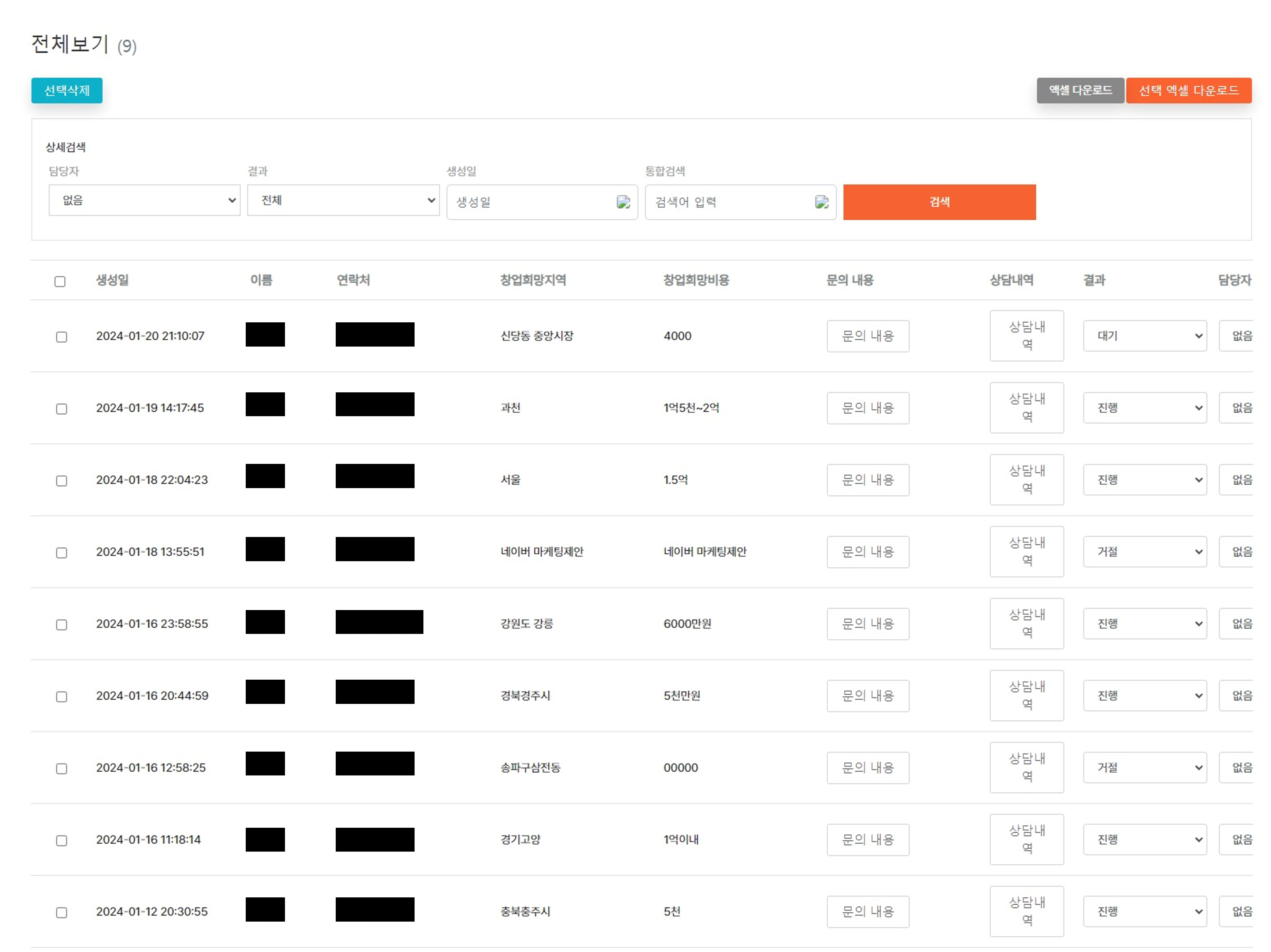Image resolution: width=1271 pixels, height=952 pixels.
Task: Click the 생성일 column header
Action: point(112,280)
